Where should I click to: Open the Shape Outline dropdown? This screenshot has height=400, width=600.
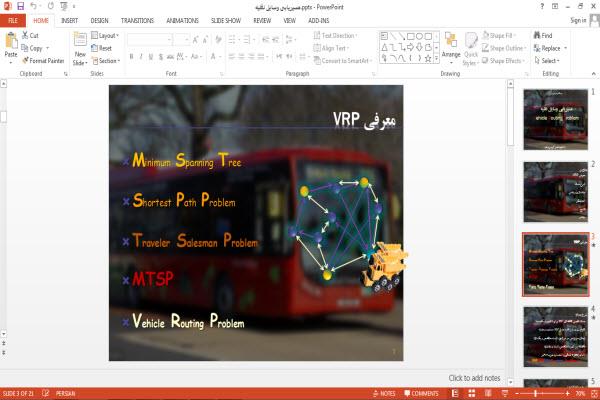[x=504, y=48]
